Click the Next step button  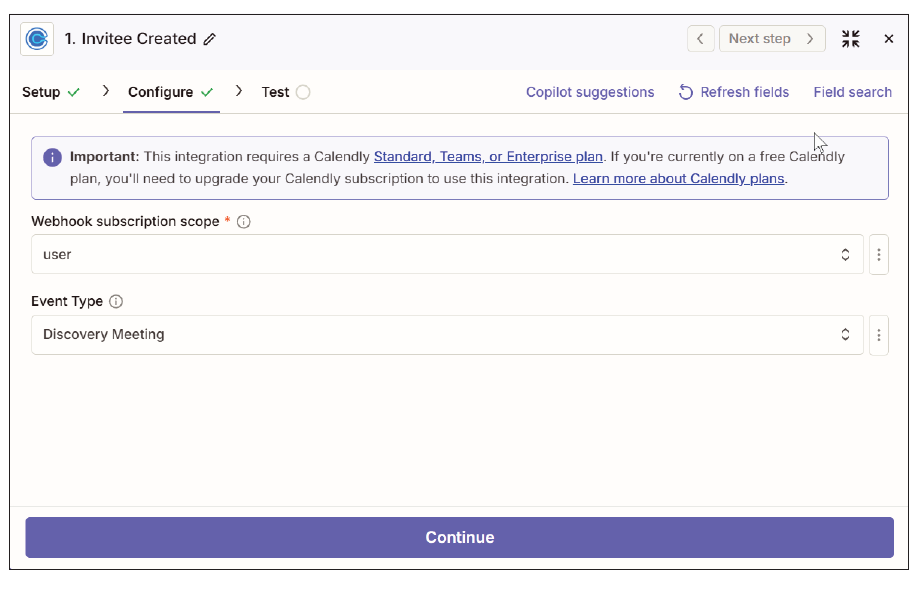pyautogui.click(x=771, y=39)
